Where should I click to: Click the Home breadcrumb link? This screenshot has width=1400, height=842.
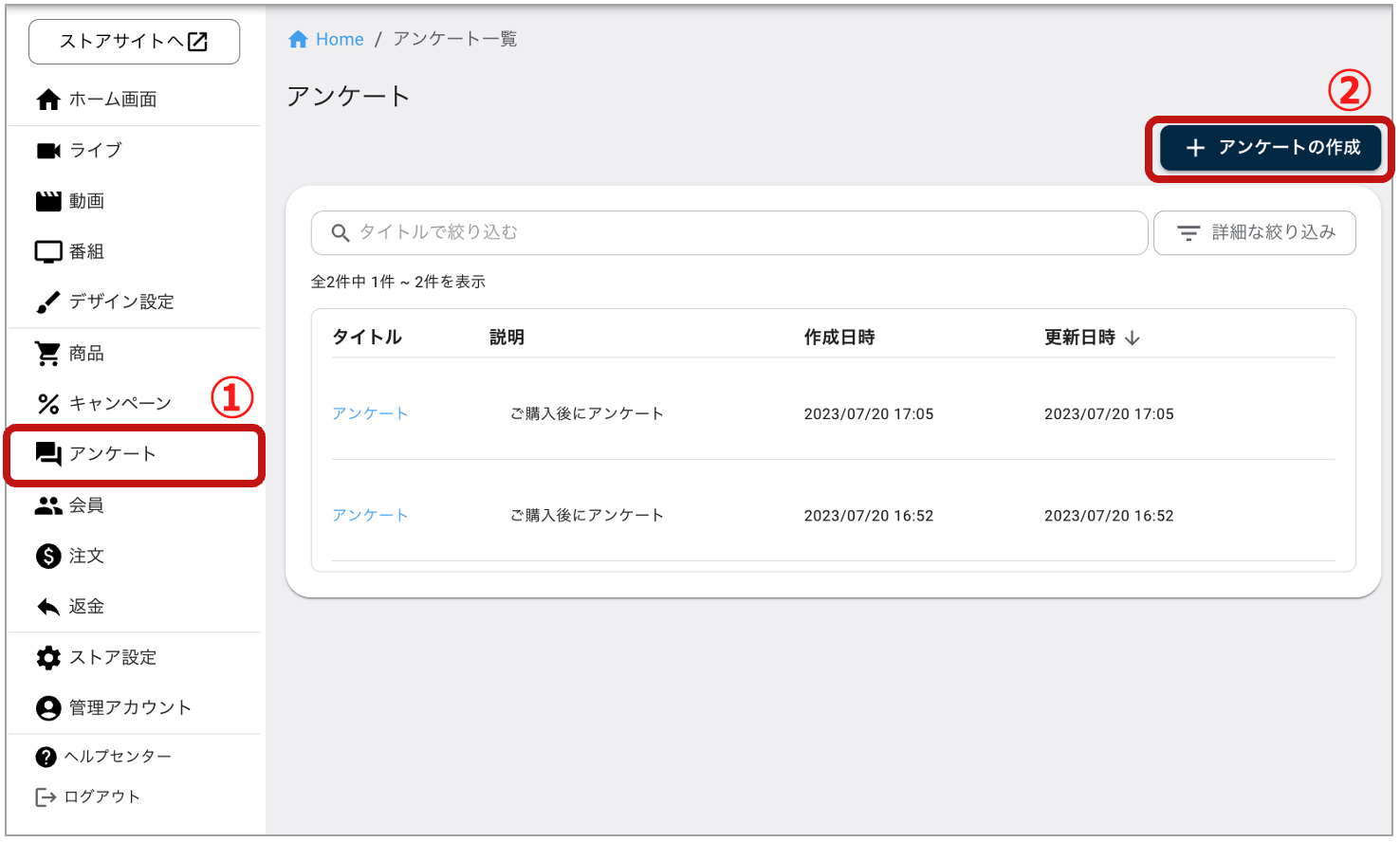[x=340, y=40]
